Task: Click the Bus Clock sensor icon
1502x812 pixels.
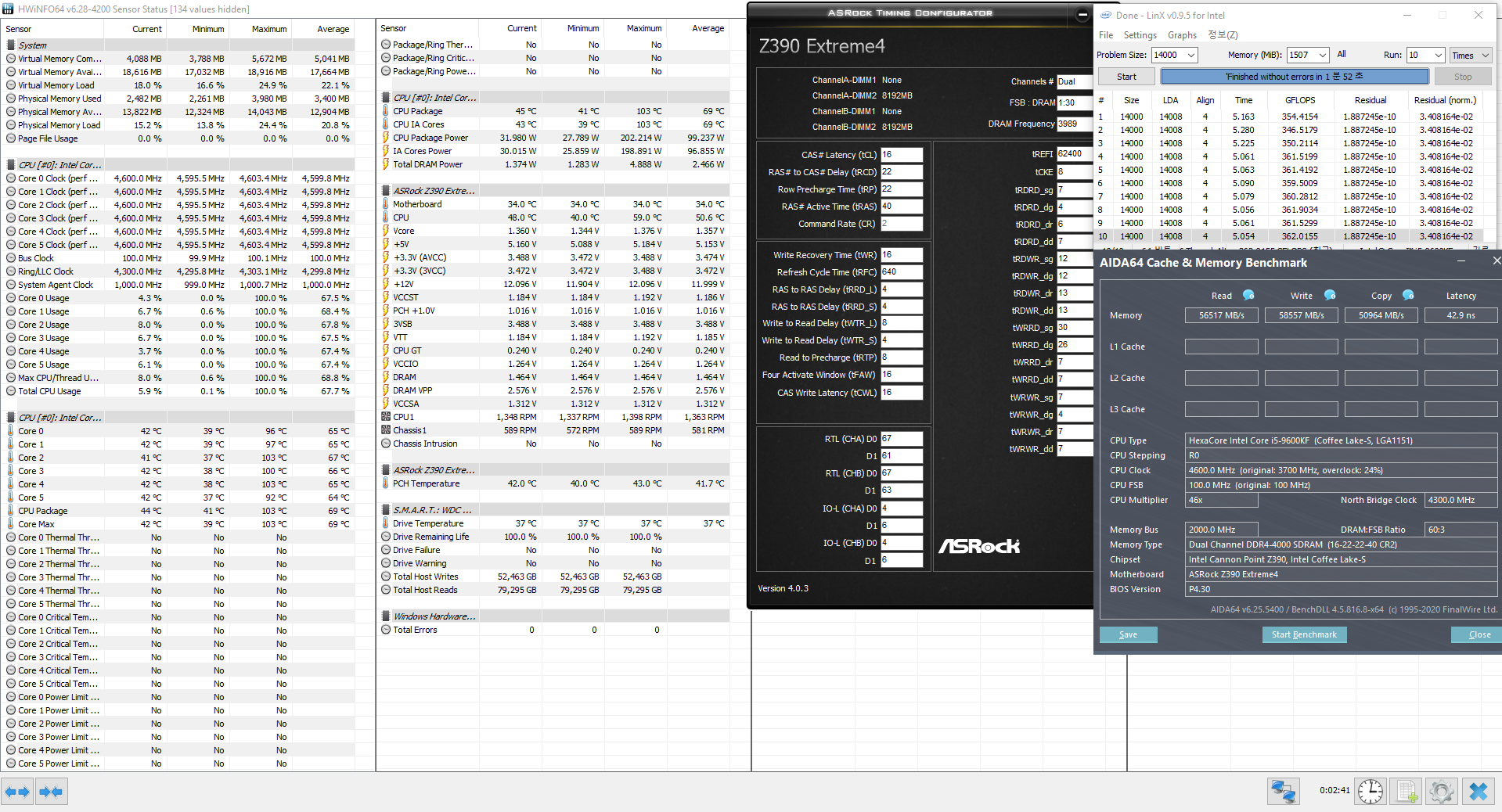Action: 11,258
